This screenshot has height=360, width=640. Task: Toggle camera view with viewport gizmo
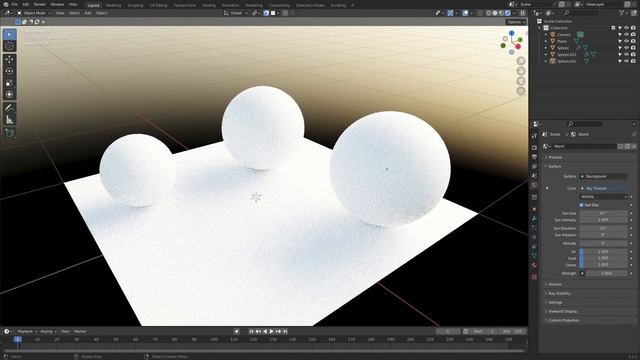click(x=521, y=81)
